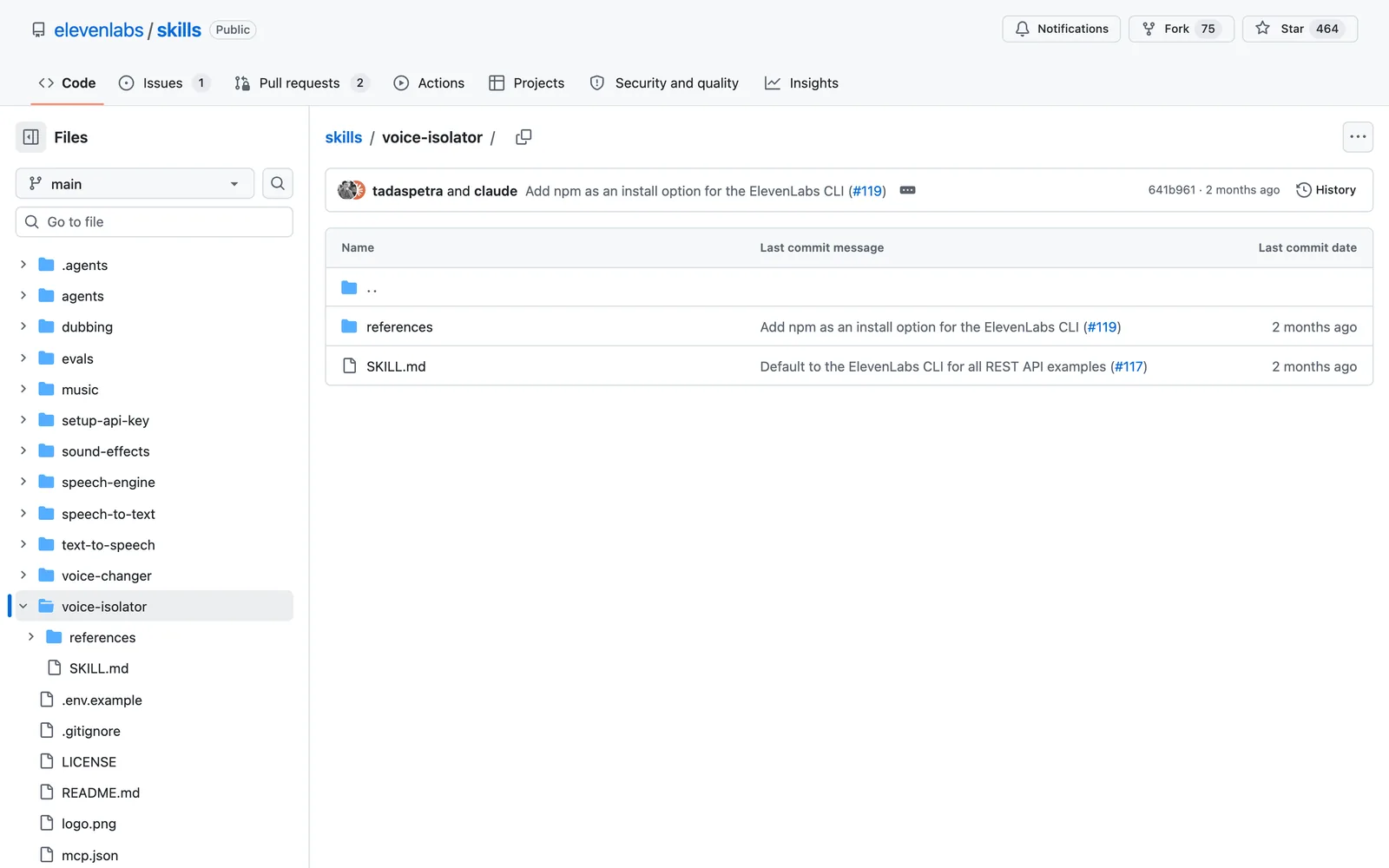Expand the music folder chevron
The height and width of the screenshot is (868, 1389).
[23, 389]
